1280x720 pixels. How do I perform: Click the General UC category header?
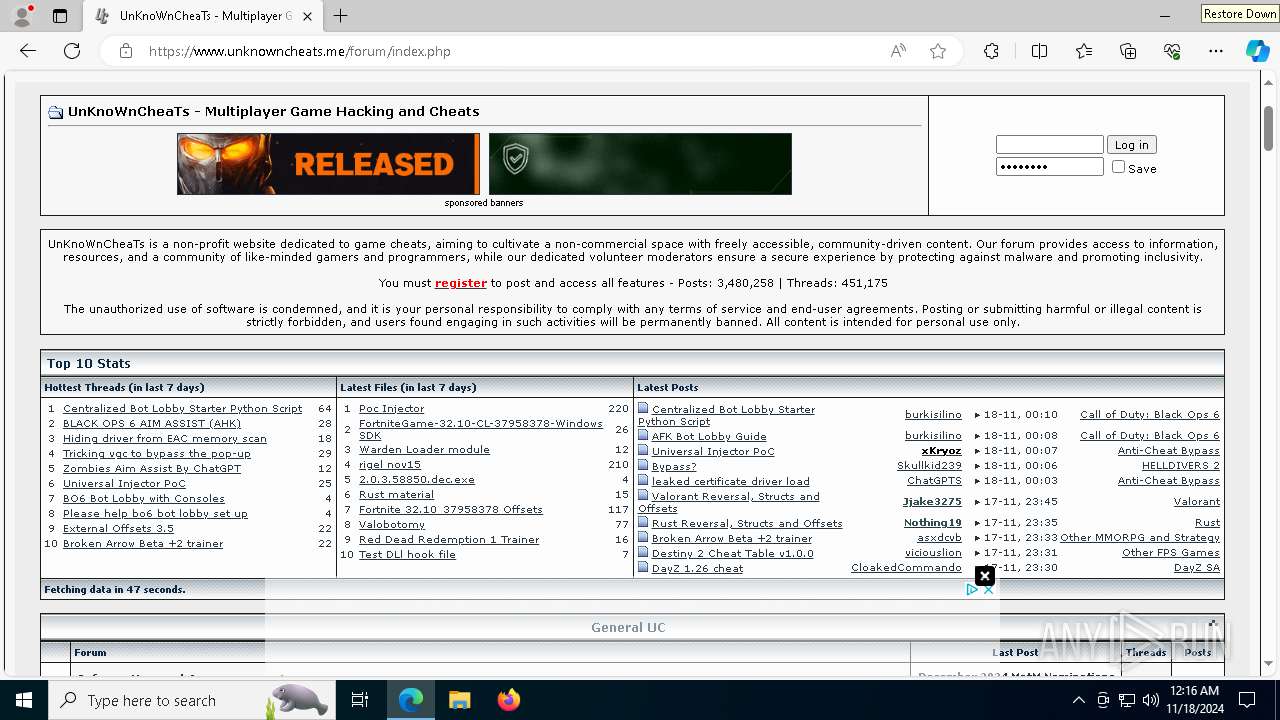628,627
